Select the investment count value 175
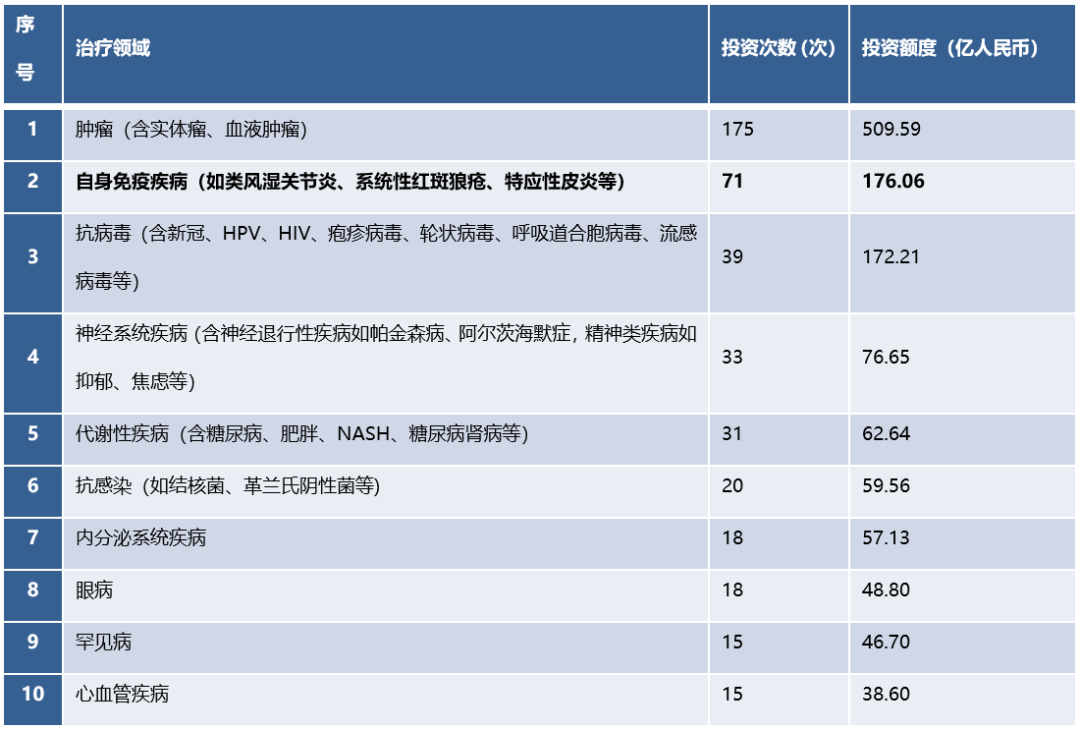Viewport: 1080px width, 729px height. click(738, 130)
